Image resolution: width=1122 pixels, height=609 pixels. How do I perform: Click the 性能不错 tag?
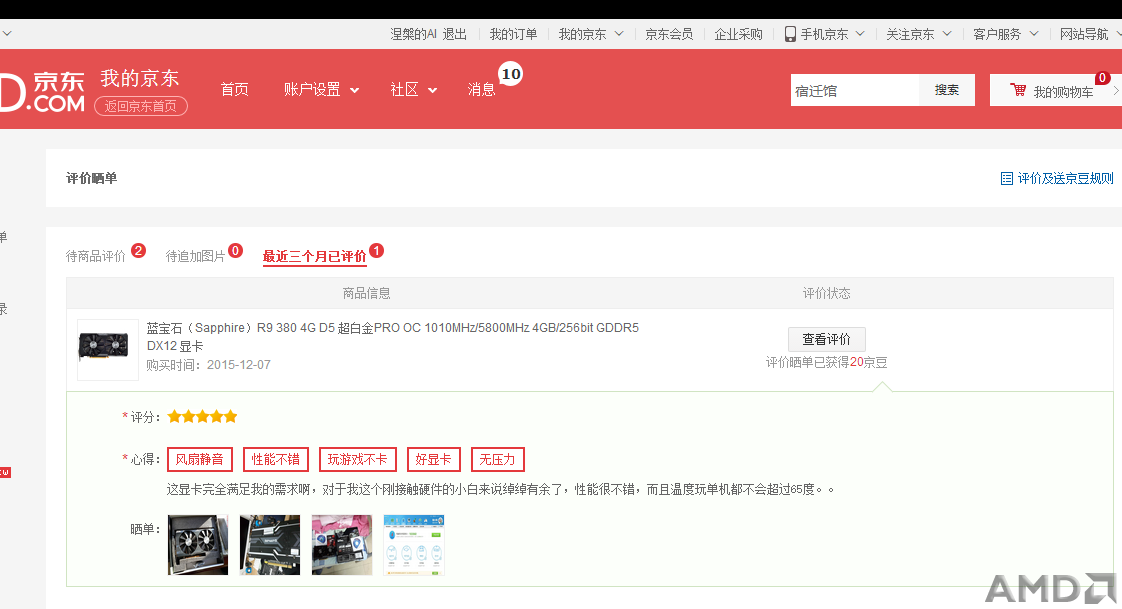tap(275, 459)
